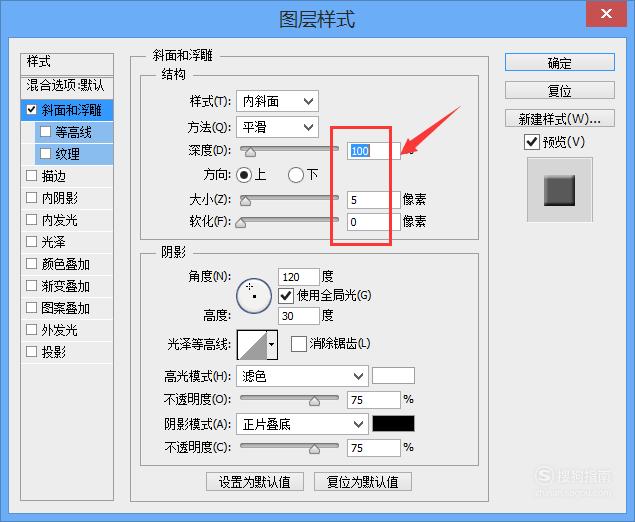Click the 大小 input field with 5
The image size is (635, 522).
[x=373, y=200]
